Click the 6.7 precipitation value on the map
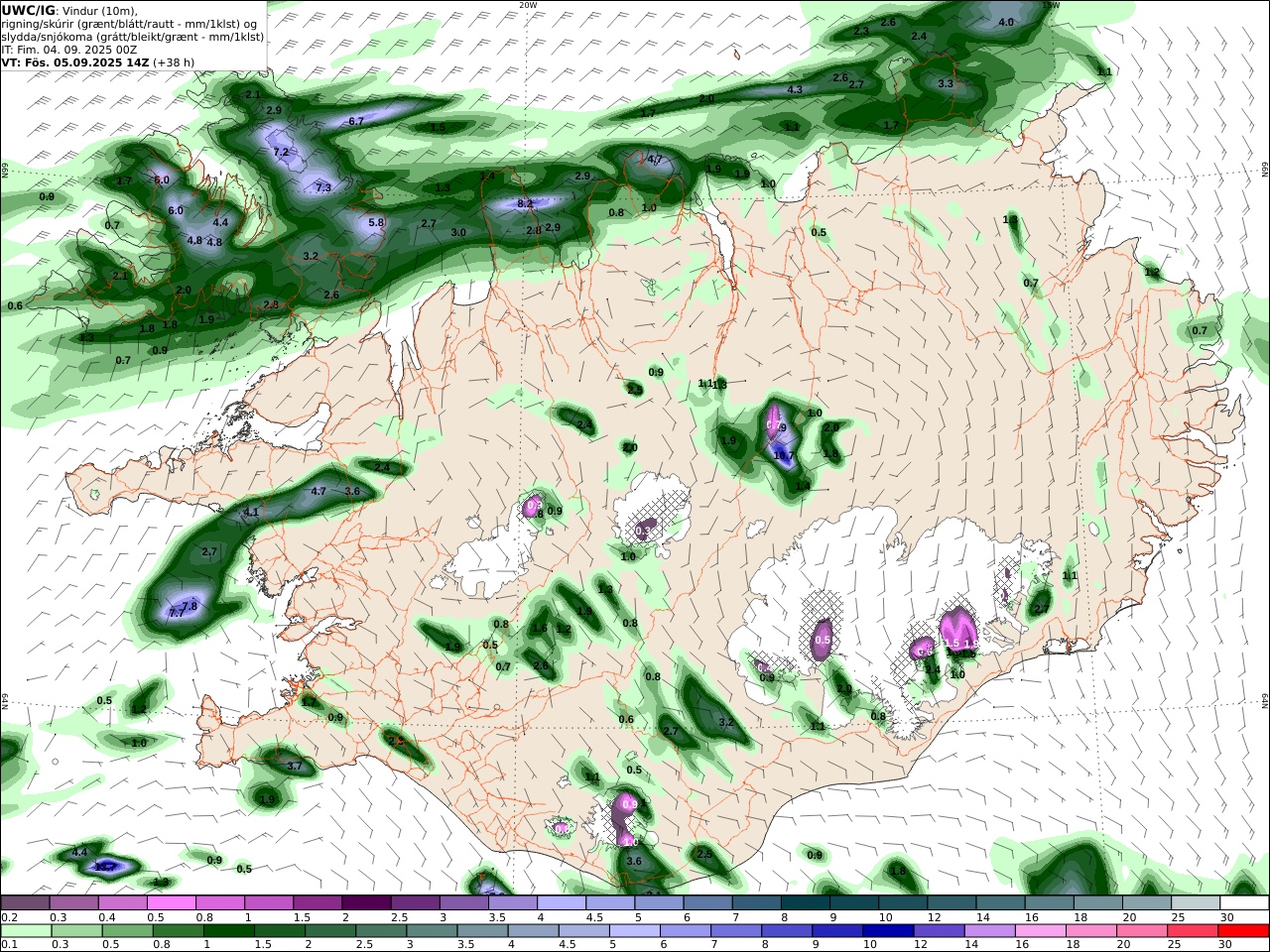 356,121
